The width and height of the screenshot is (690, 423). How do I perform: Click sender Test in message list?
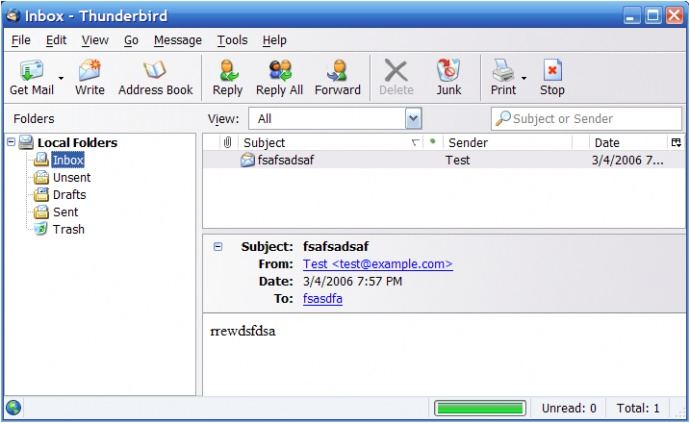(x=457, y=160)
